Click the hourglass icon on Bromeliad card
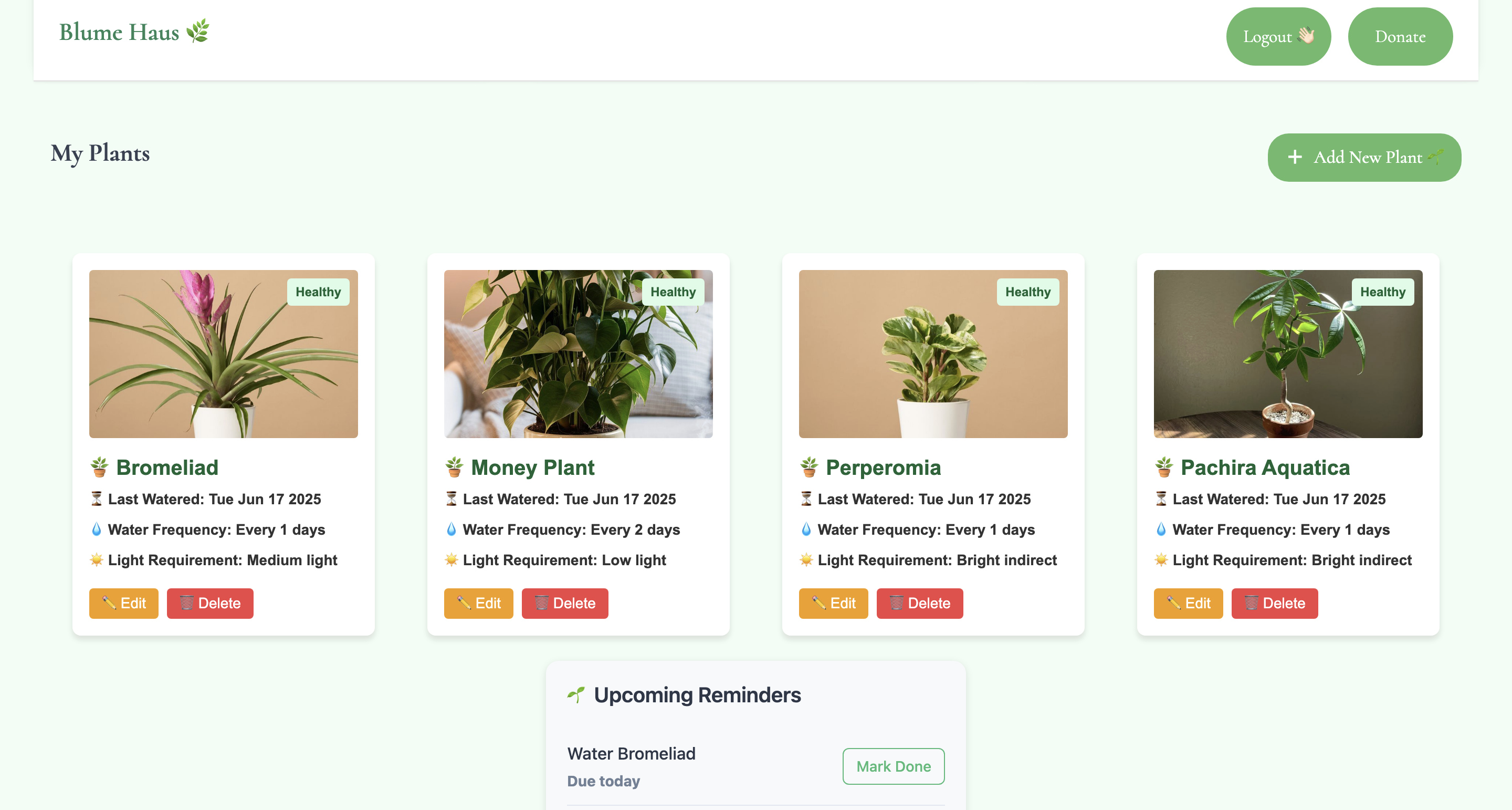This screenshot has width=1512, height=810. (96, 499)
